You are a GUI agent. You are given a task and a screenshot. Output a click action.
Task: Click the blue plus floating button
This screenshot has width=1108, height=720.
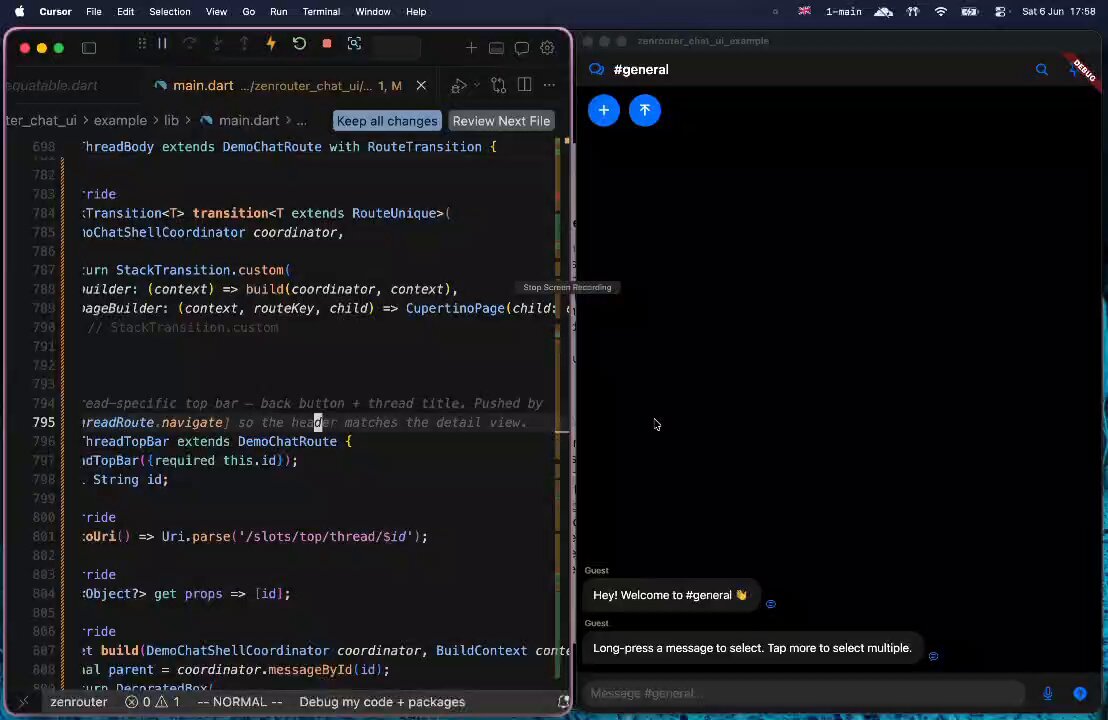pos(603,110)
